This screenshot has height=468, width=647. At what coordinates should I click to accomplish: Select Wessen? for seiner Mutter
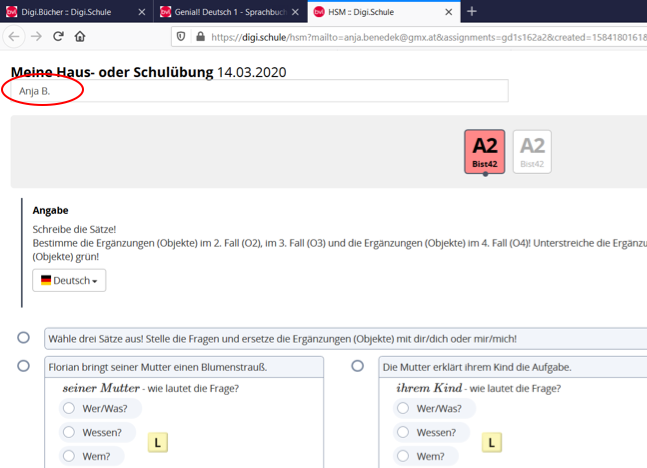pos(69,432)
